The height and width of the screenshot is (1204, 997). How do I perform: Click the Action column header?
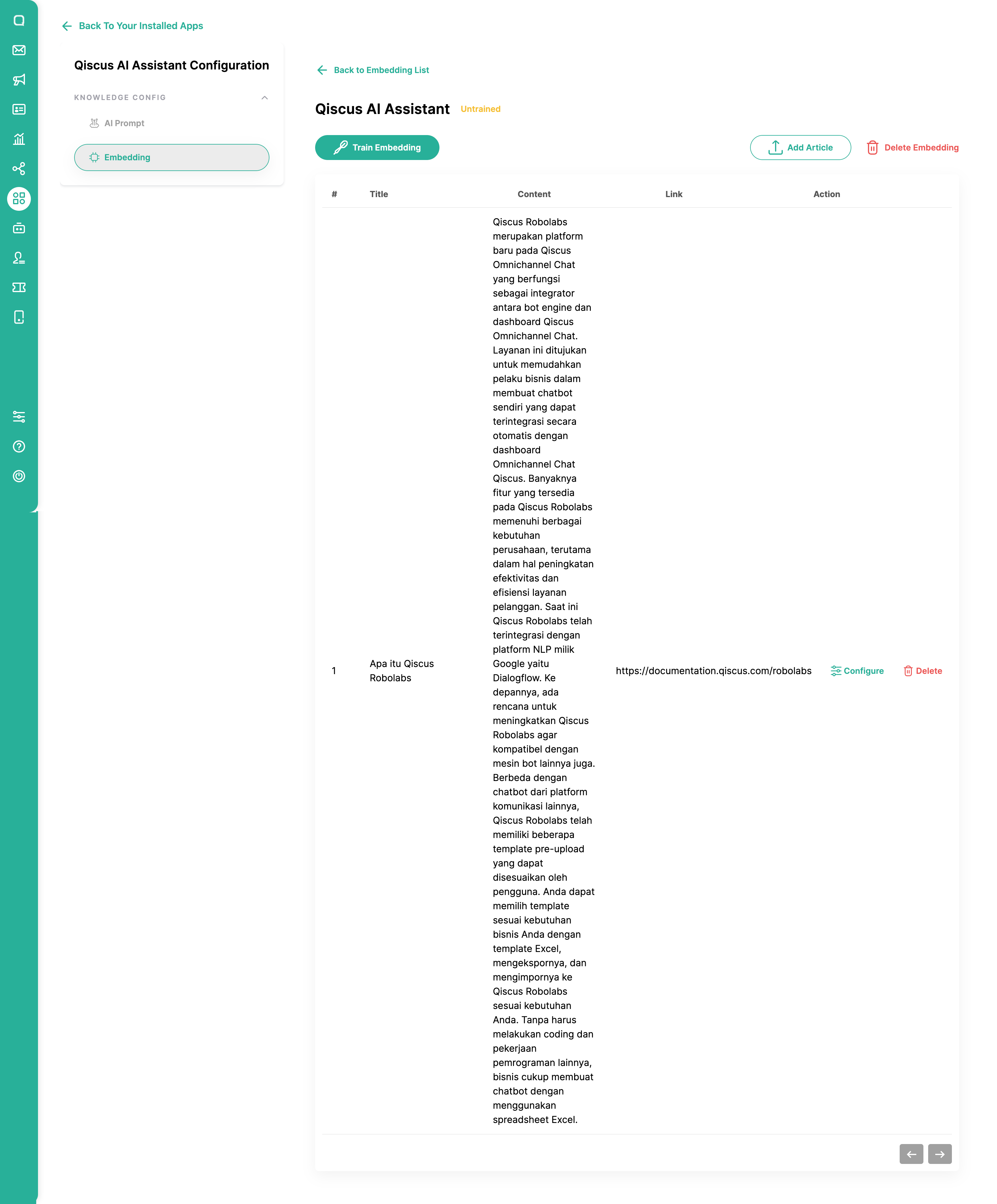pos(827,194)
